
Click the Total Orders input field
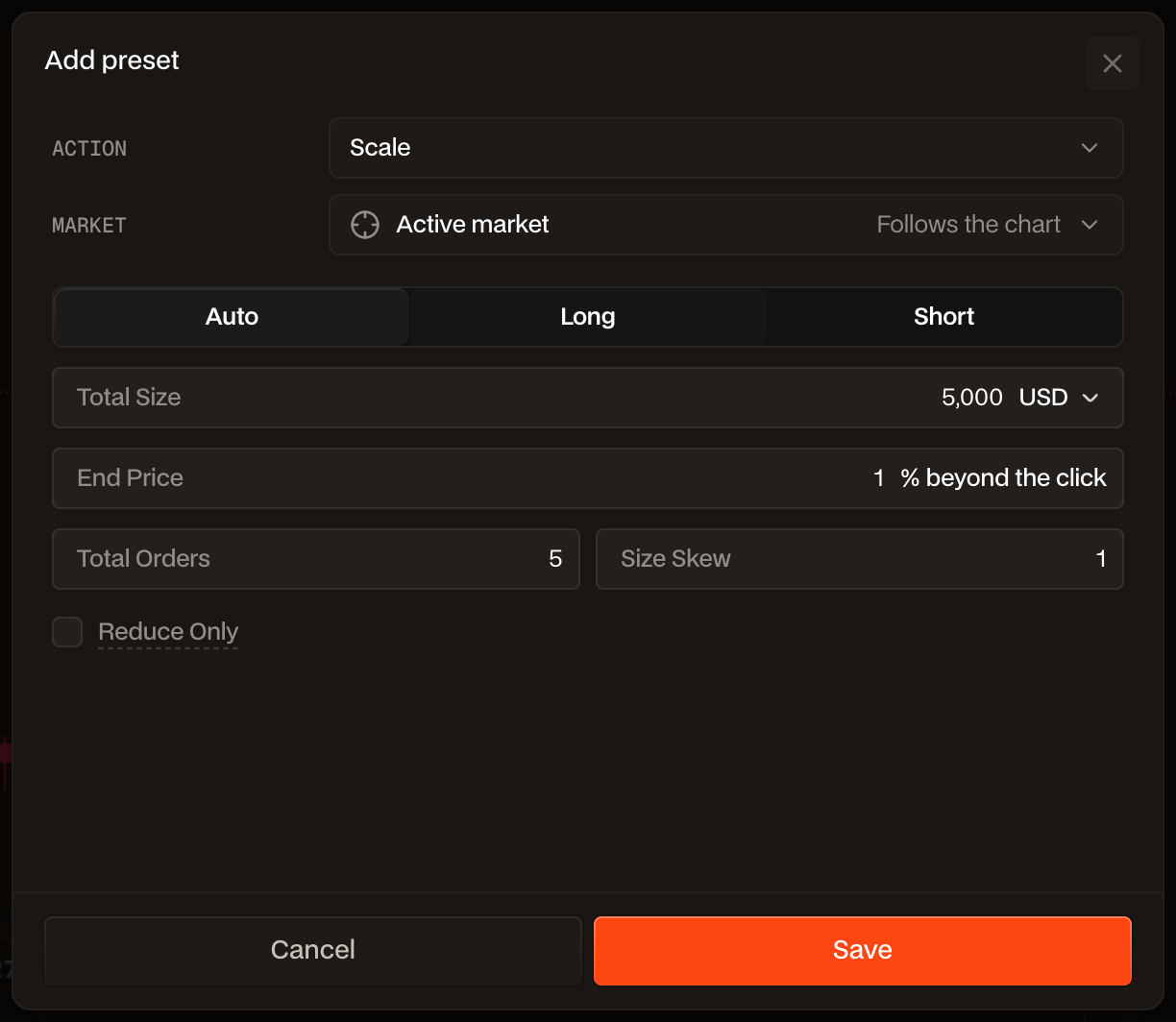coord(316,559)
